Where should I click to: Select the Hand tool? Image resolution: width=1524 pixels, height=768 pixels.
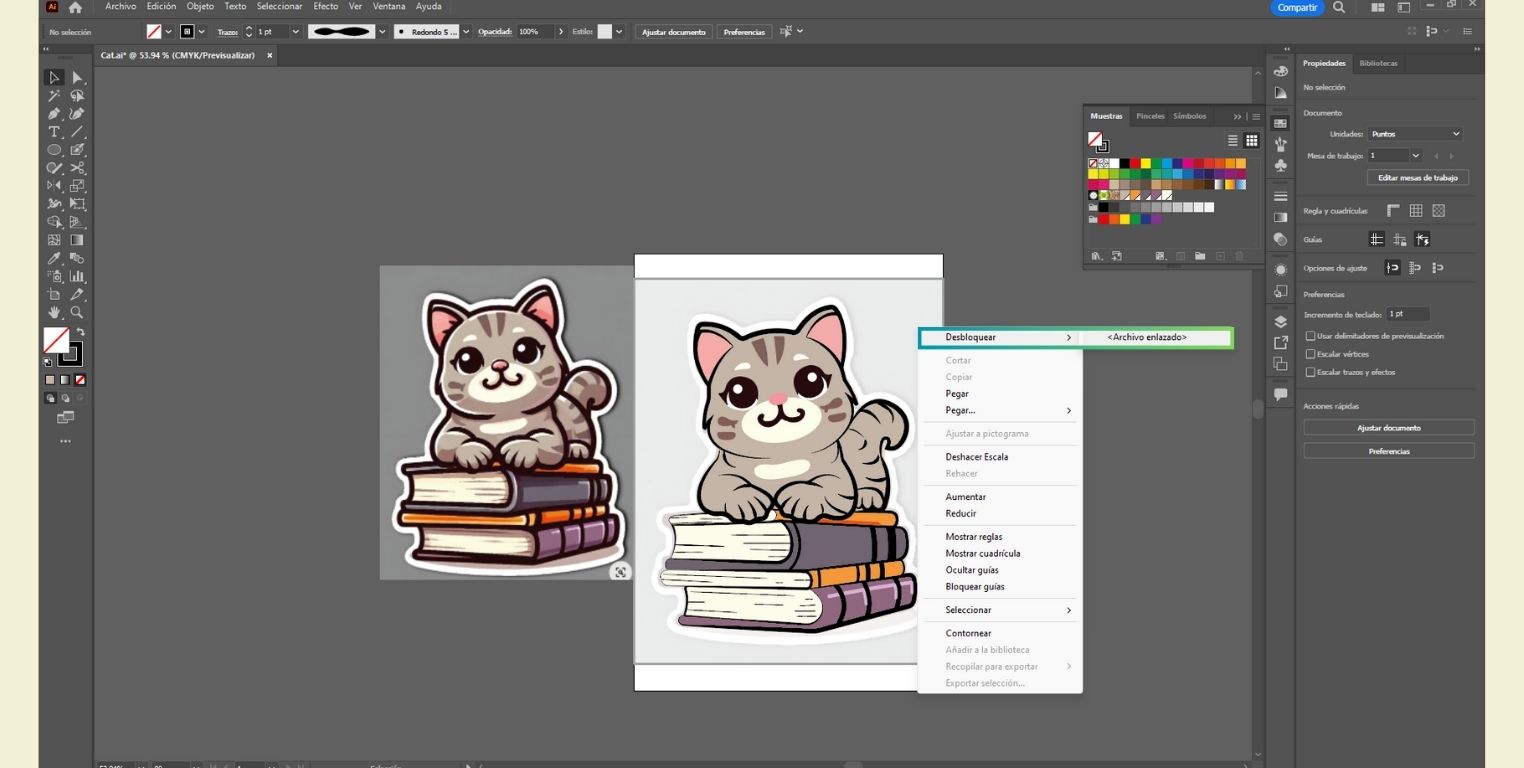click(x=55, y=312)
